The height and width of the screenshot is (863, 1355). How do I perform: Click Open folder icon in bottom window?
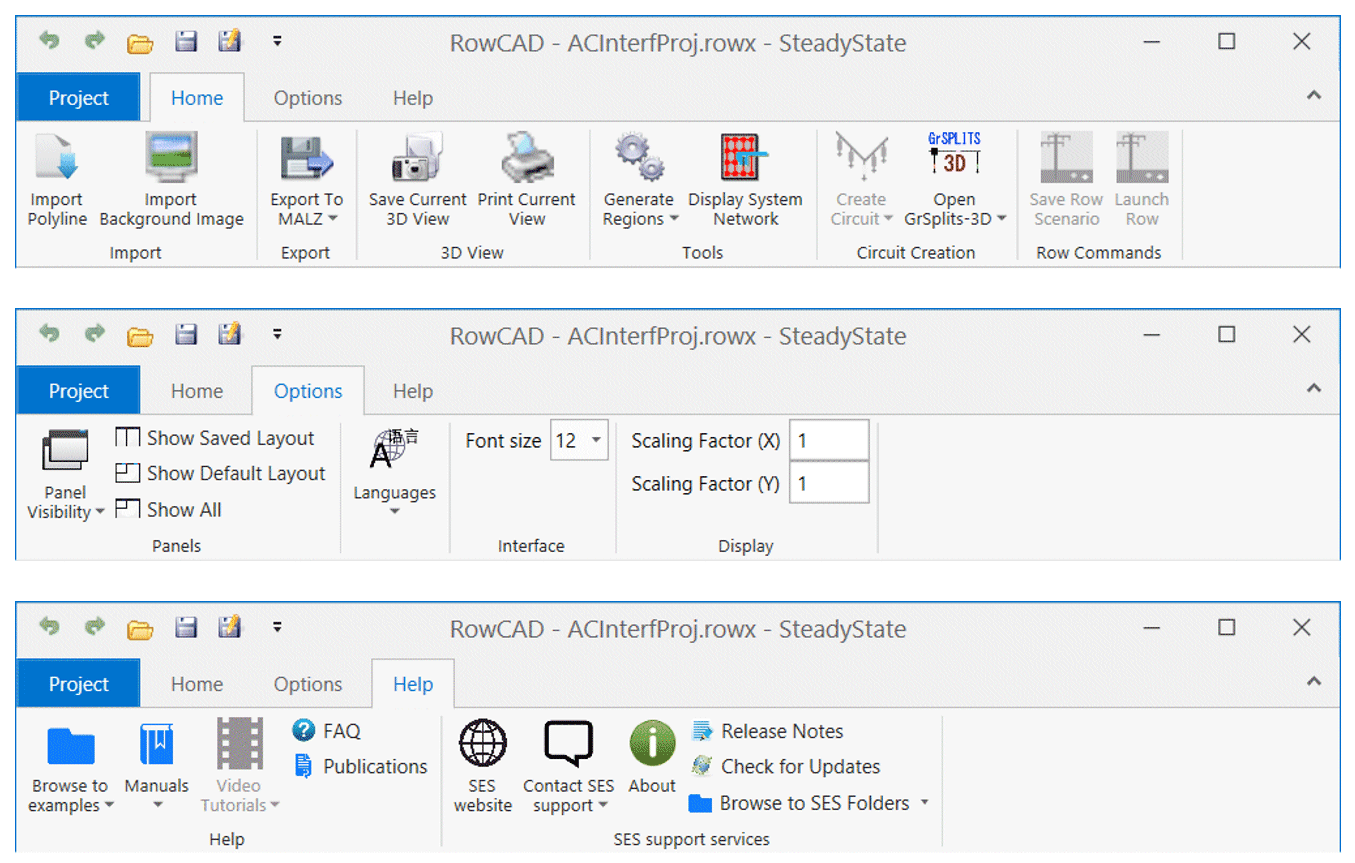[x=140, y=628]
